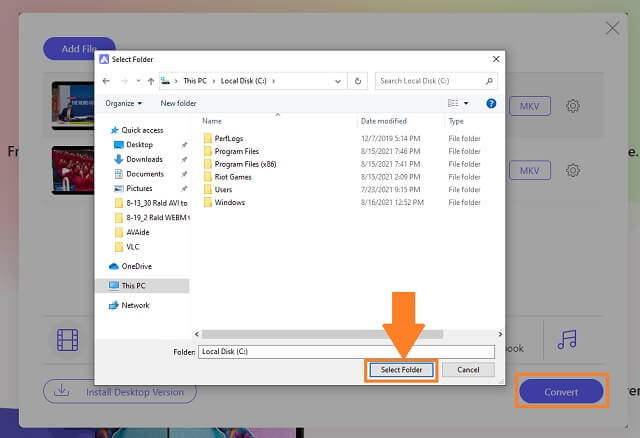Viewport: 640px width, 438px height.
Task: Sort by Type column header
Action: tap(456, 121)
